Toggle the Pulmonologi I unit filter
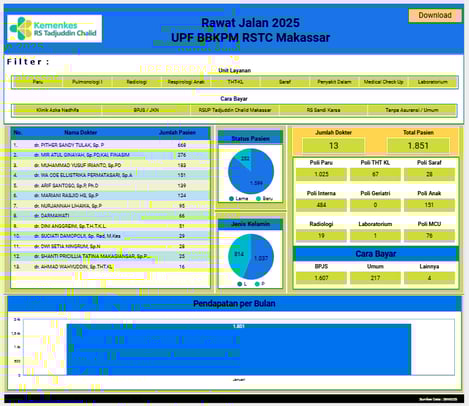Image resolution: width=469 pixels, height=406 pixels. pyautogui.click(x=87, y=82)
